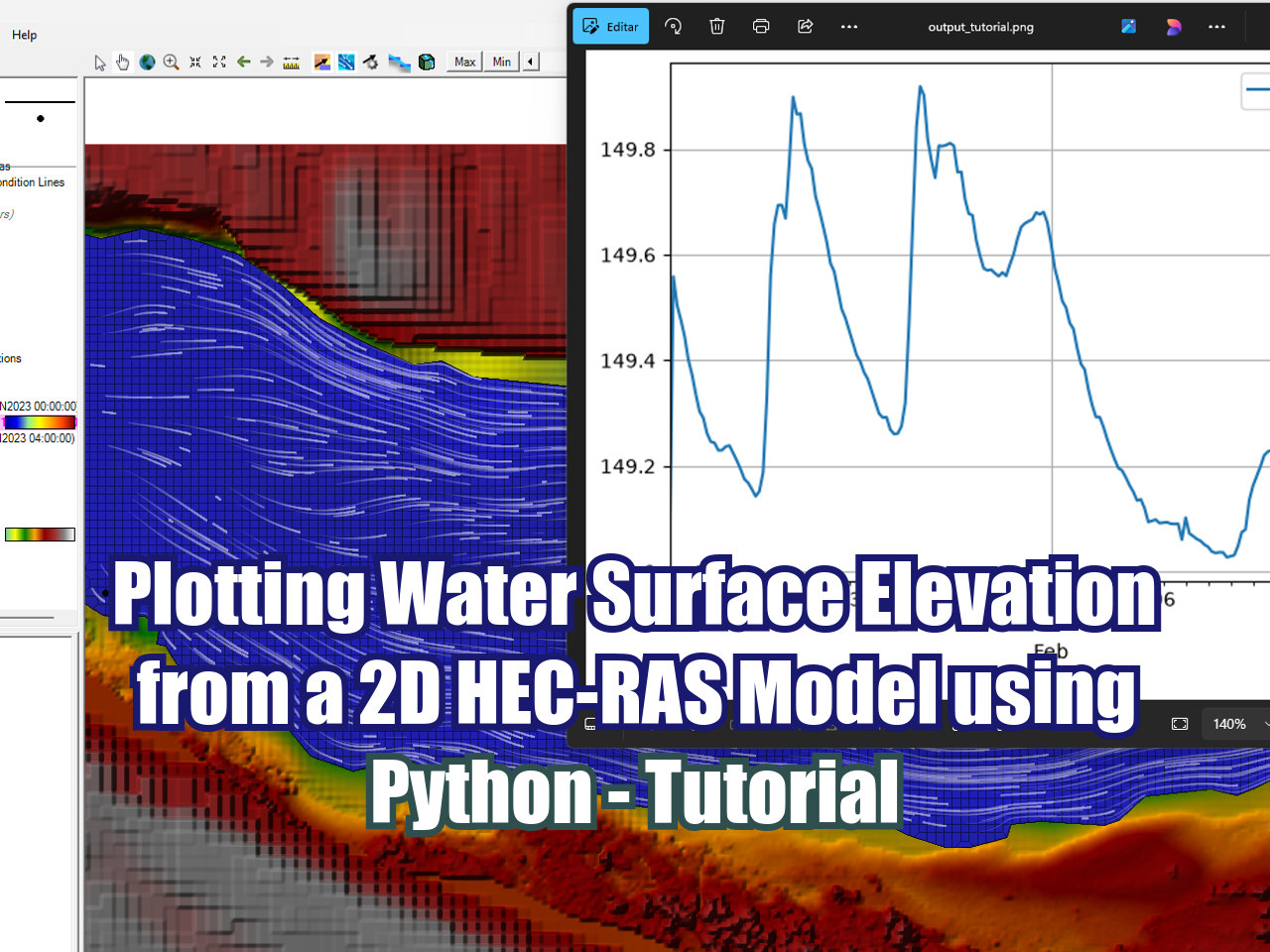Viewport: 1270px width, 952px height.
Task: Click the green-red-gray terrain color ramp
Action: pyautogui.click(x=40, y=535)
